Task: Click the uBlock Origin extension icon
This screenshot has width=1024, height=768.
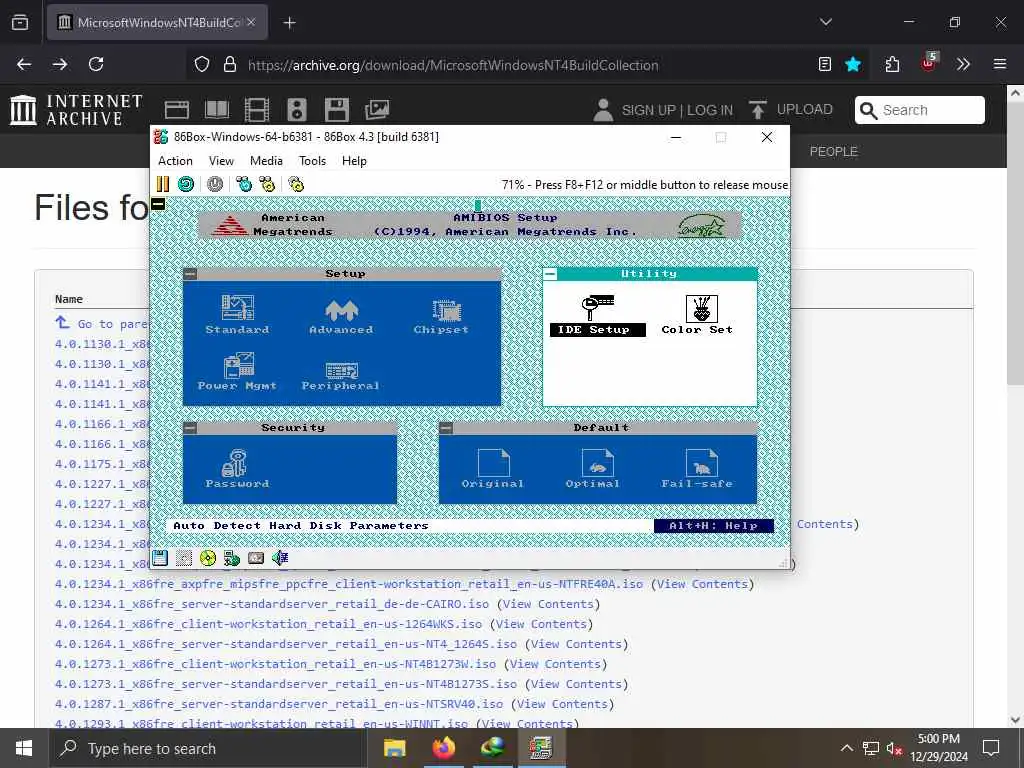Action: 928,63
